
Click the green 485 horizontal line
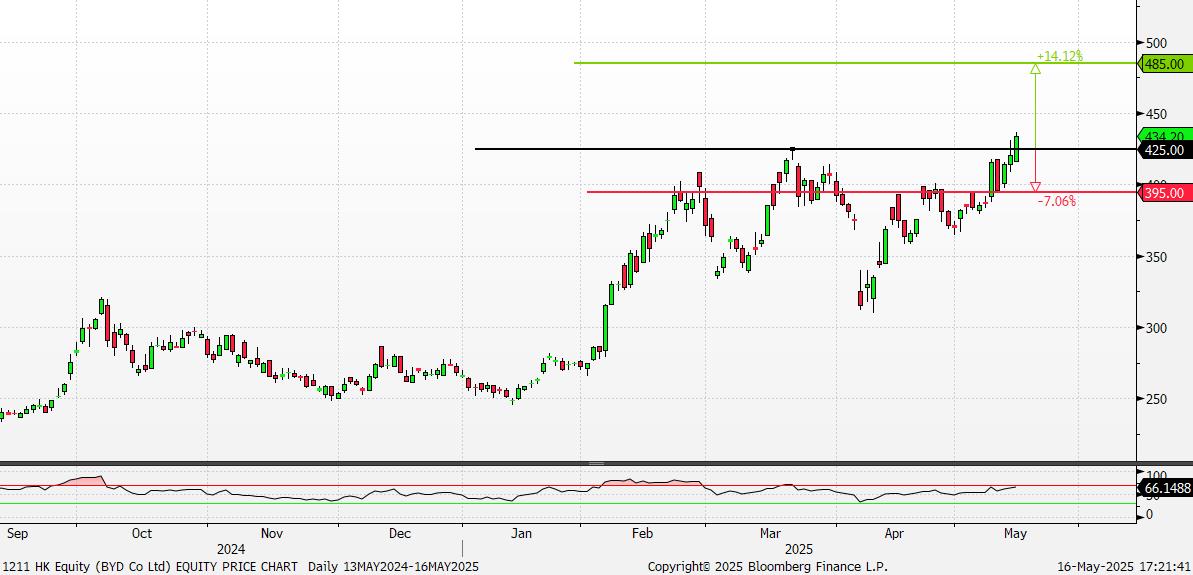pyautogui.click(x=854, y=63)
